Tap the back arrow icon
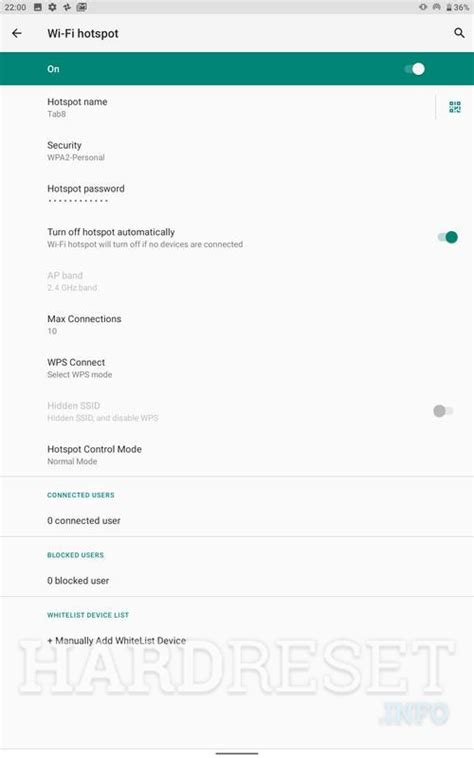 17,33
